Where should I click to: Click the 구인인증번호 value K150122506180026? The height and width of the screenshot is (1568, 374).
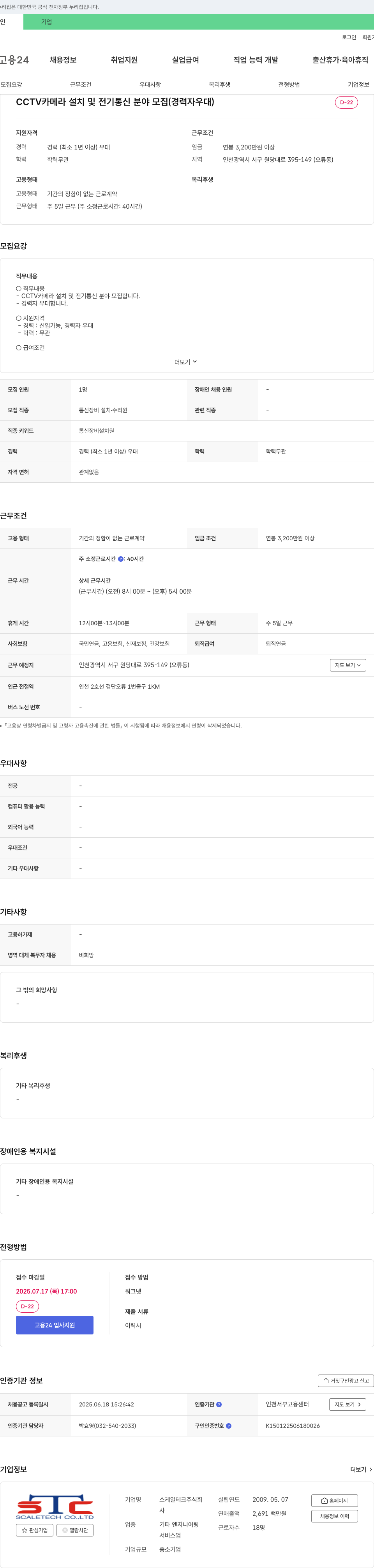292,1426
